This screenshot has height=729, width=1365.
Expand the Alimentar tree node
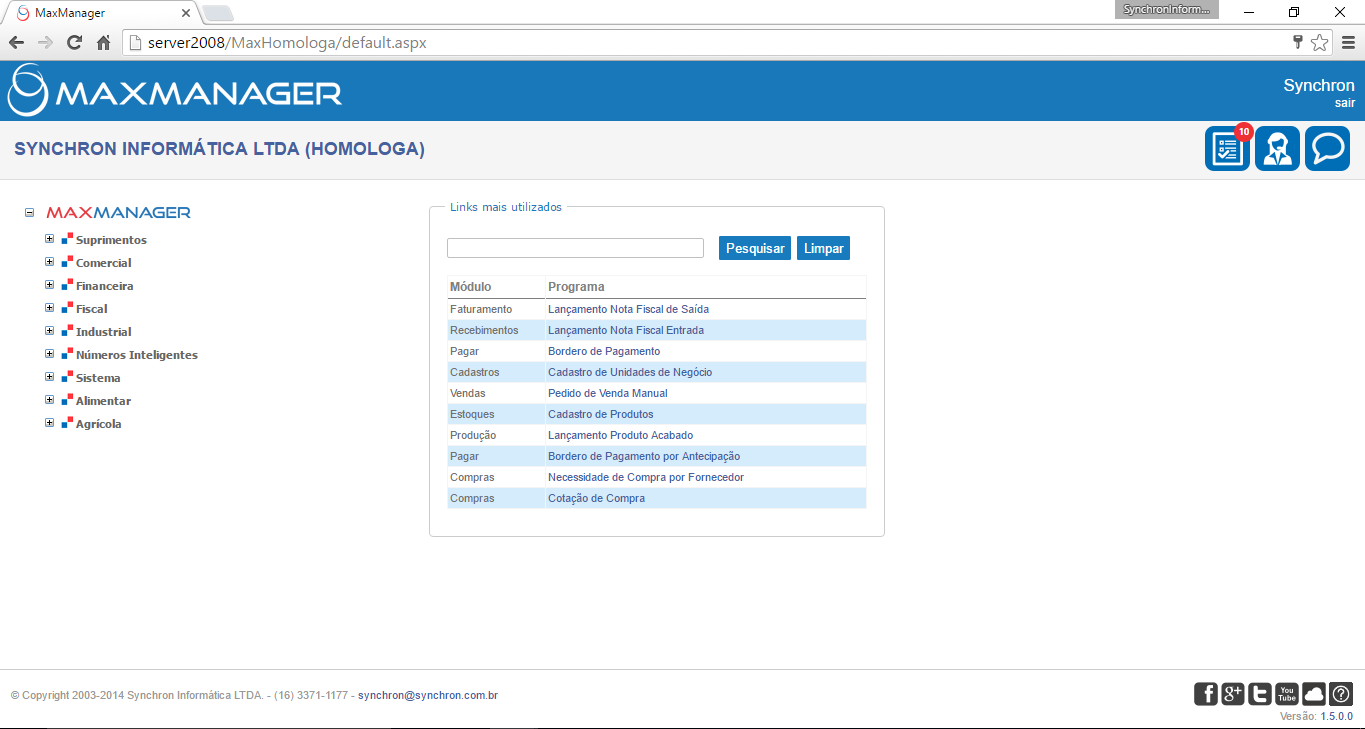(50, 400)
